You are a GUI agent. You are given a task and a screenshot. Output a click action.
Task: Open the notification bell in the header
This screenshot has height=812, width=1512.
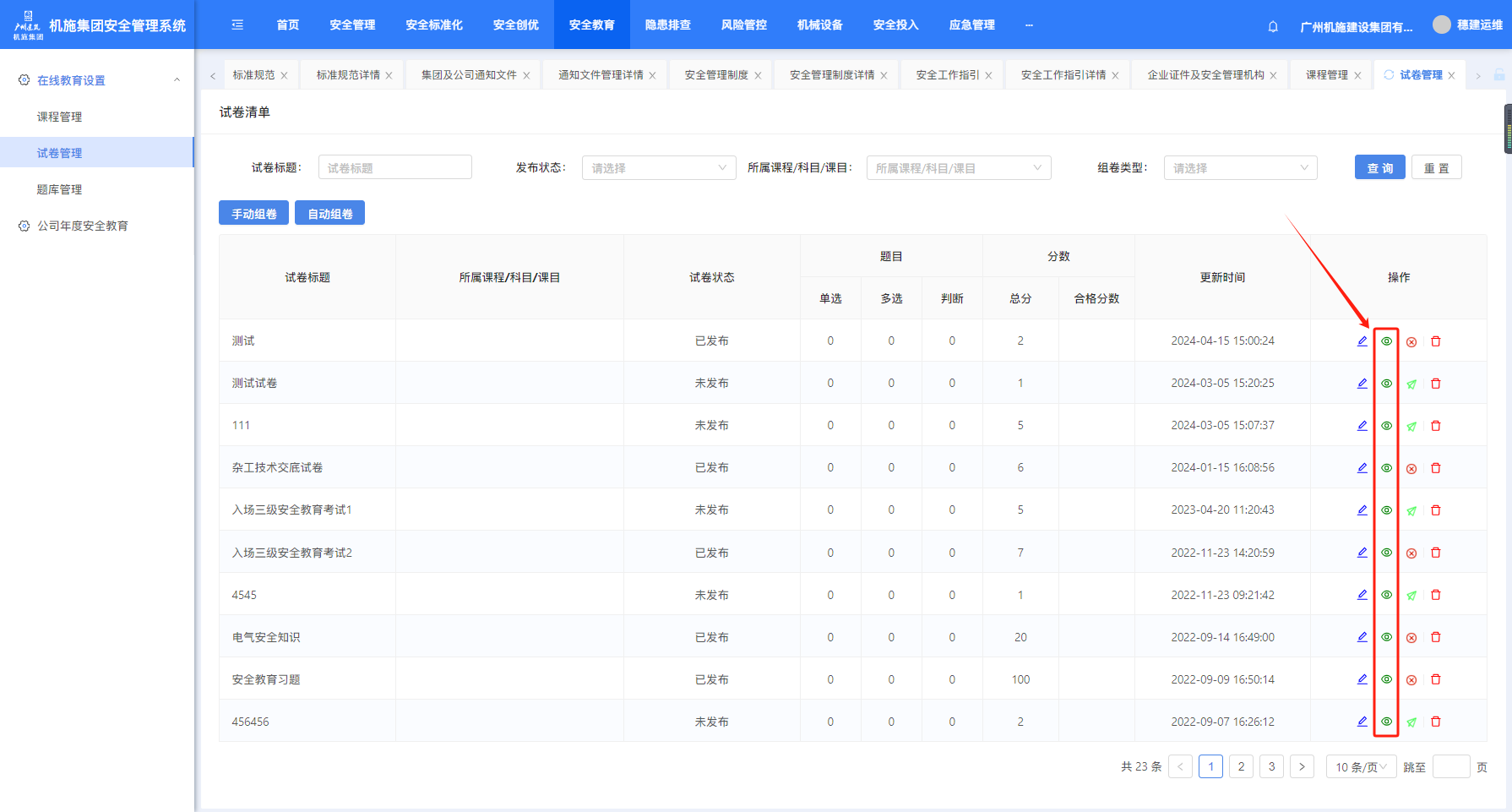coord(1273,26)
